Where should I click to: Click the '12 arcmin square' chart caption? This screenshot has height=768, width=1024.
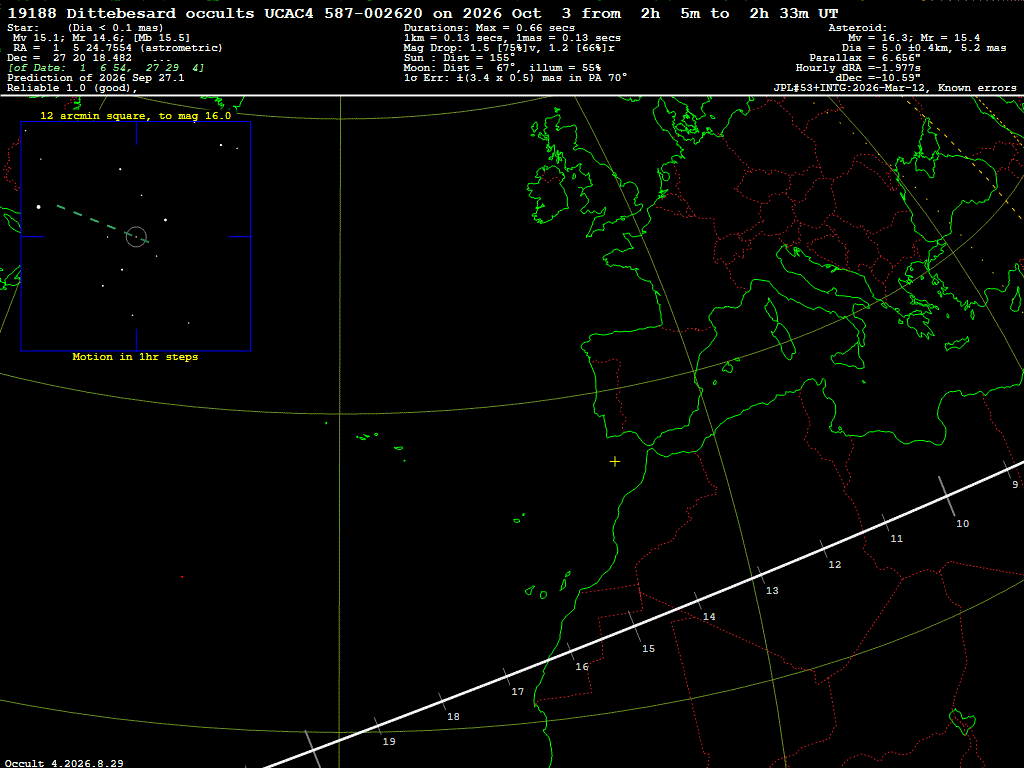point(136,116)
